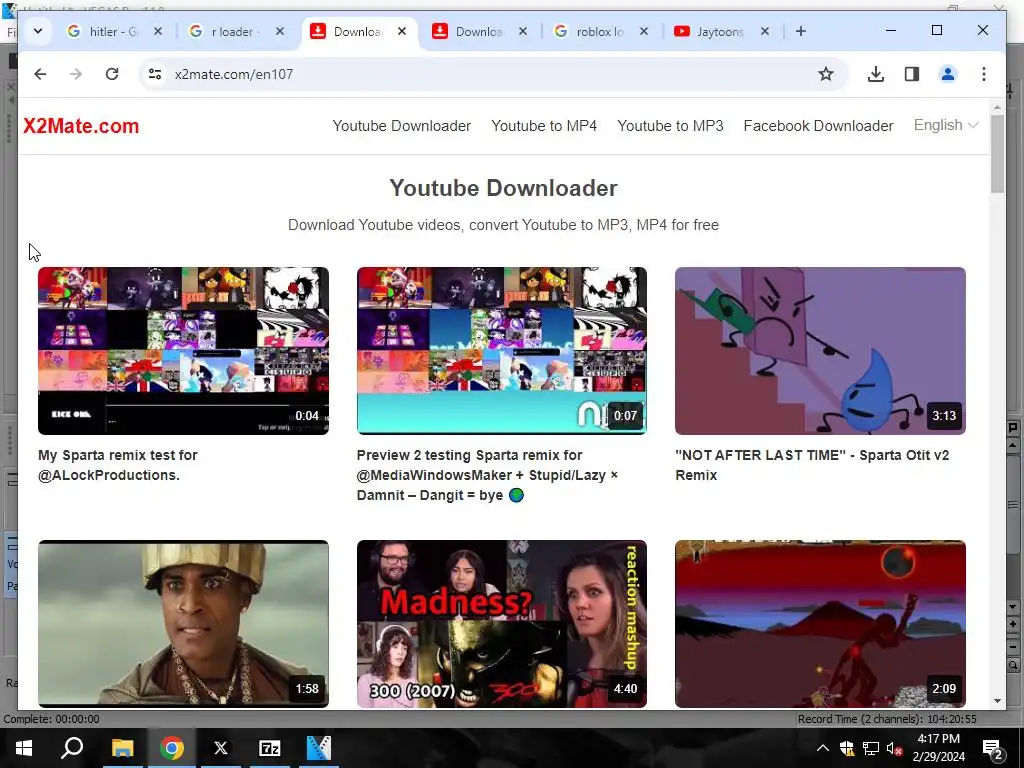
Task: Open the 0:04 Sparta remix test thumbnail
Action: 184,351
